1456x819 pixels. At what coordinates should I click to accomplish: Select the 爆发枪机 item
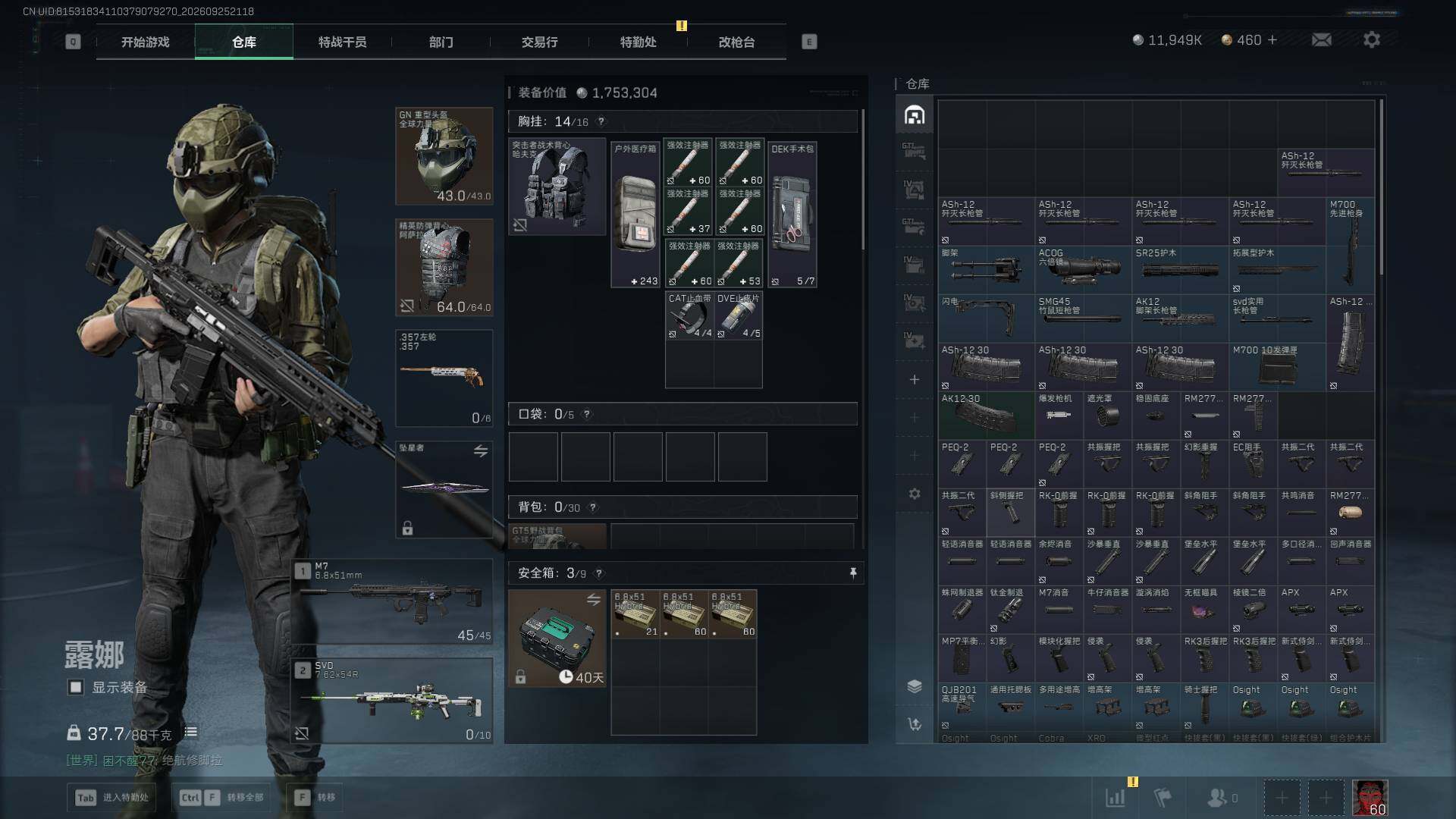pos(1059,416)
